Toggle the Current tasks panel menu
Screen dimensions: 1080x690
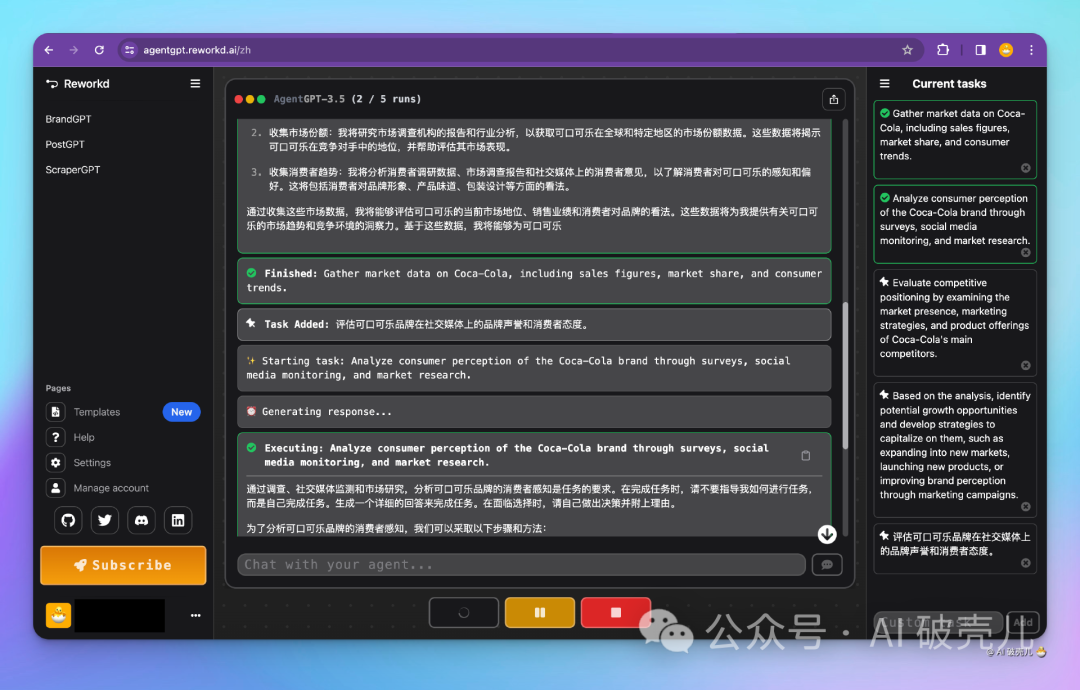click(x=884, y=84)
